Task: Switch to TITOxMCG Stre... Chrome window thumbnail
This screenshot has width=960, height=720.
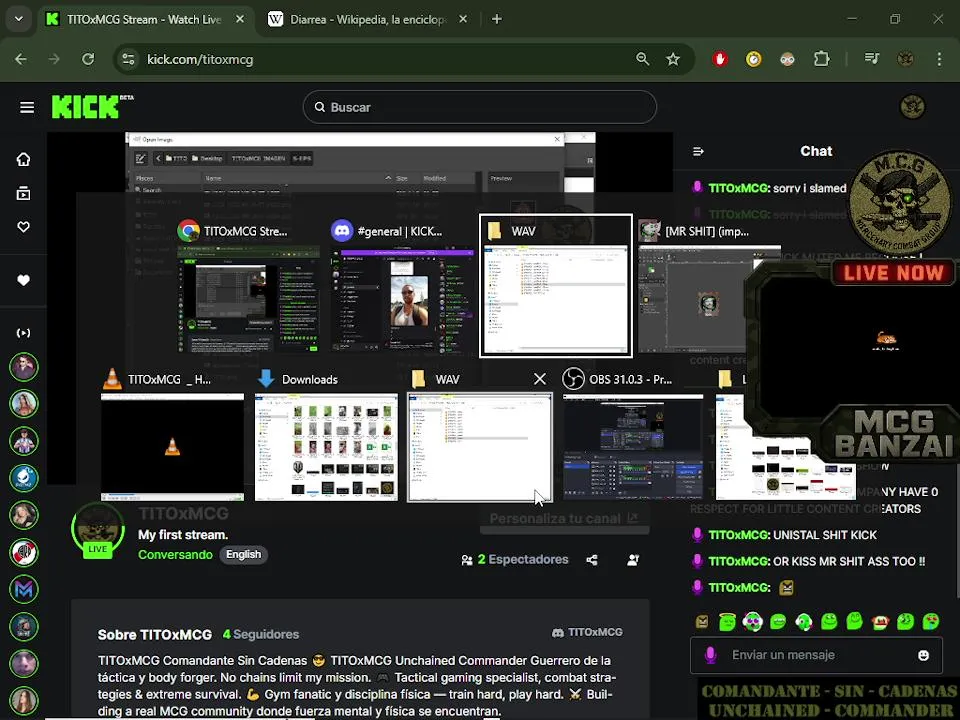Action: pyautogui.click(x=249, y=285)
